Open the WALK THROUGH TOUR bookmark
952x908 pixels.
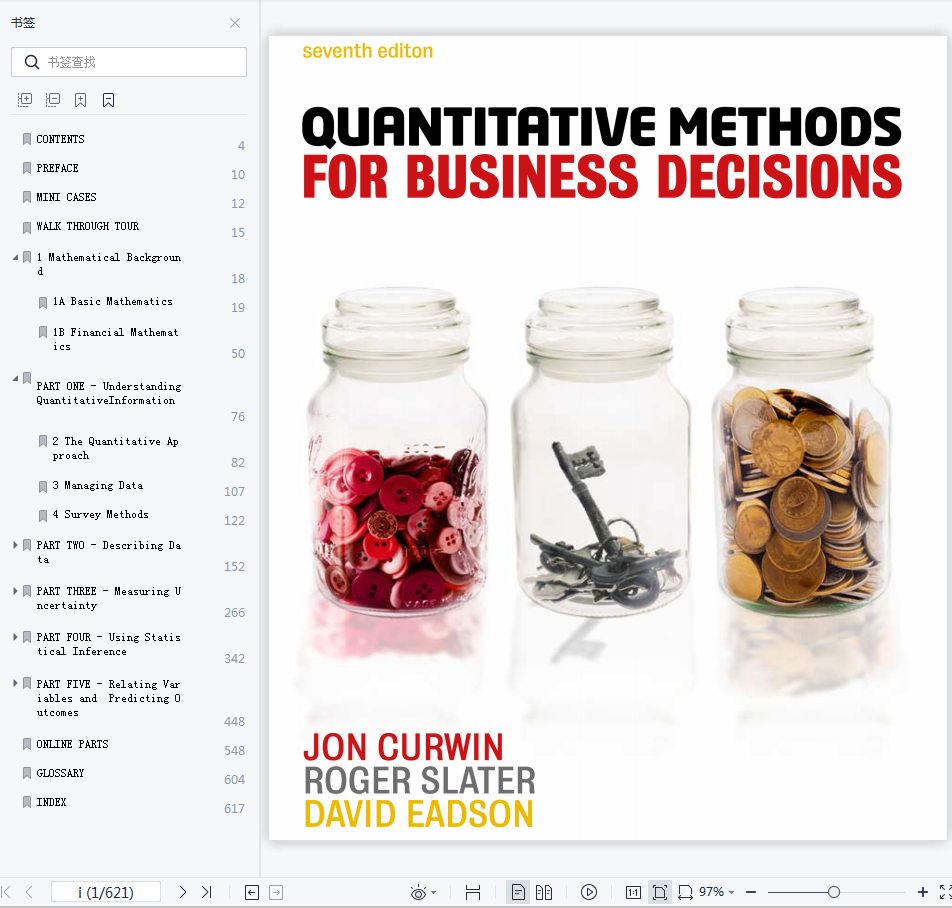87,226
